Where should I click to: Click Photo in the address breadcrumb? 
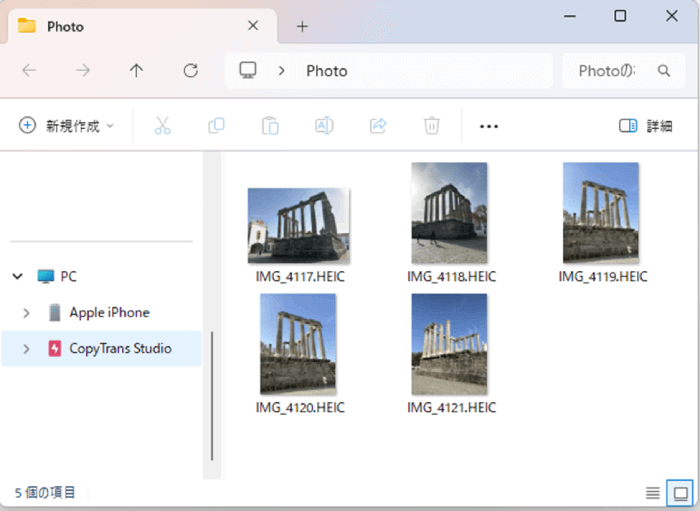327,71
